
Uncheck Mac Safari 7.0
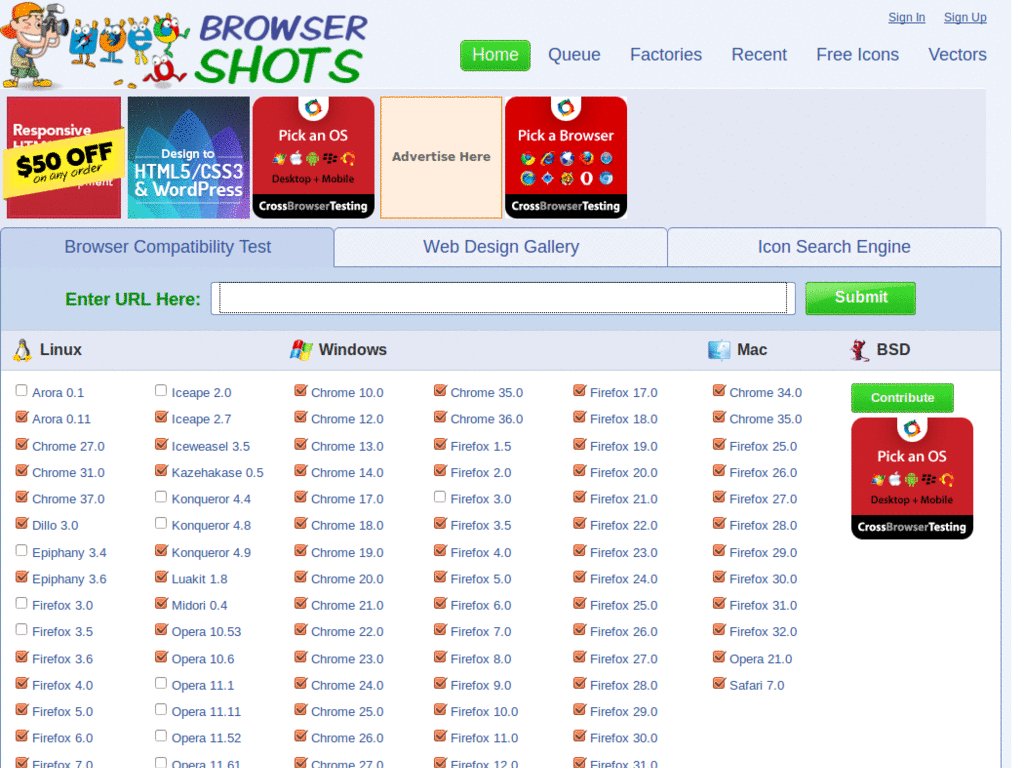[719, 683]
